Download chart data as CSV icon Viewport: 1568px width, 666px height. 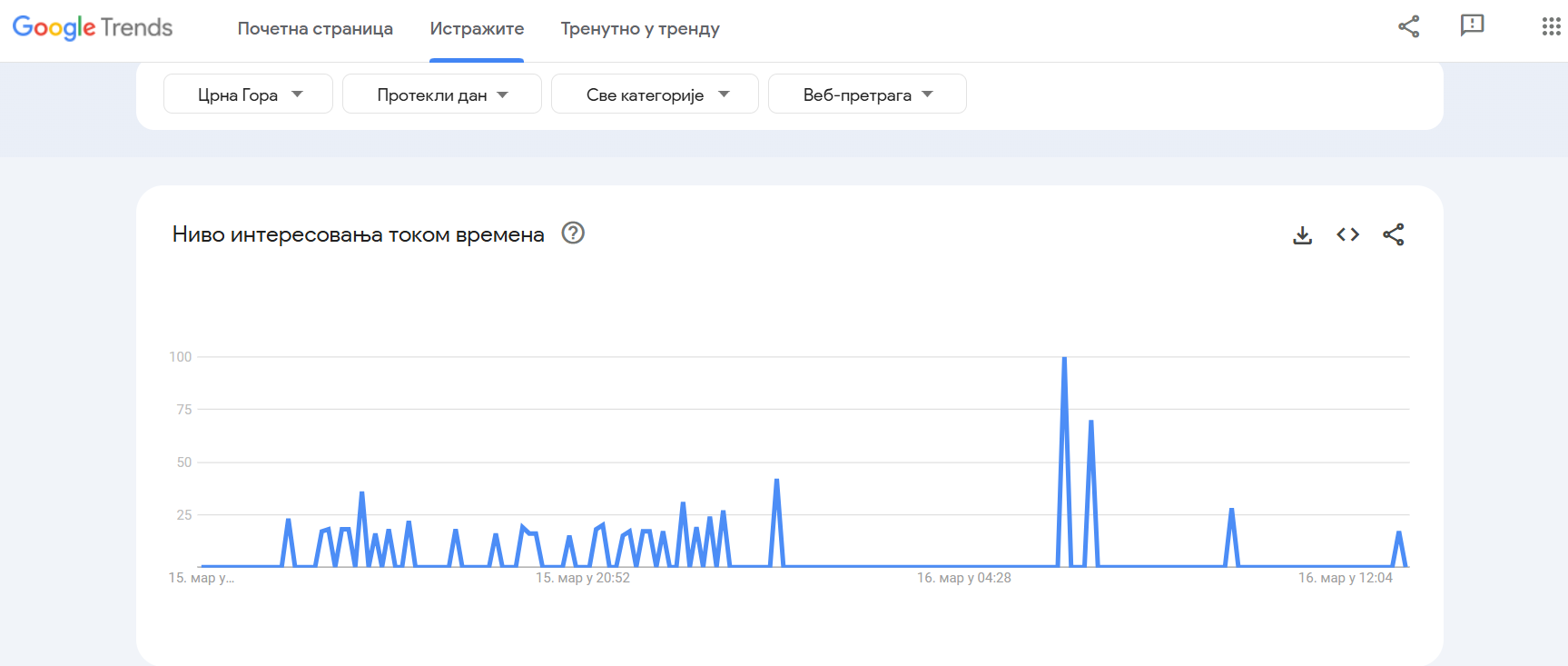[1302, 235]
